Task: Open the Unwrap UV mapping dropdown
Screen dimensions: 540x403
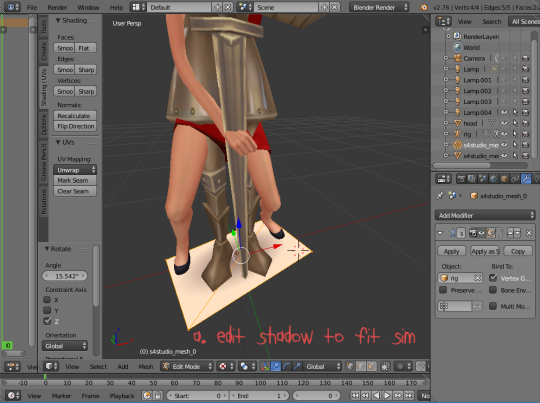Action: pyautogui.click(x=75, y=170)
